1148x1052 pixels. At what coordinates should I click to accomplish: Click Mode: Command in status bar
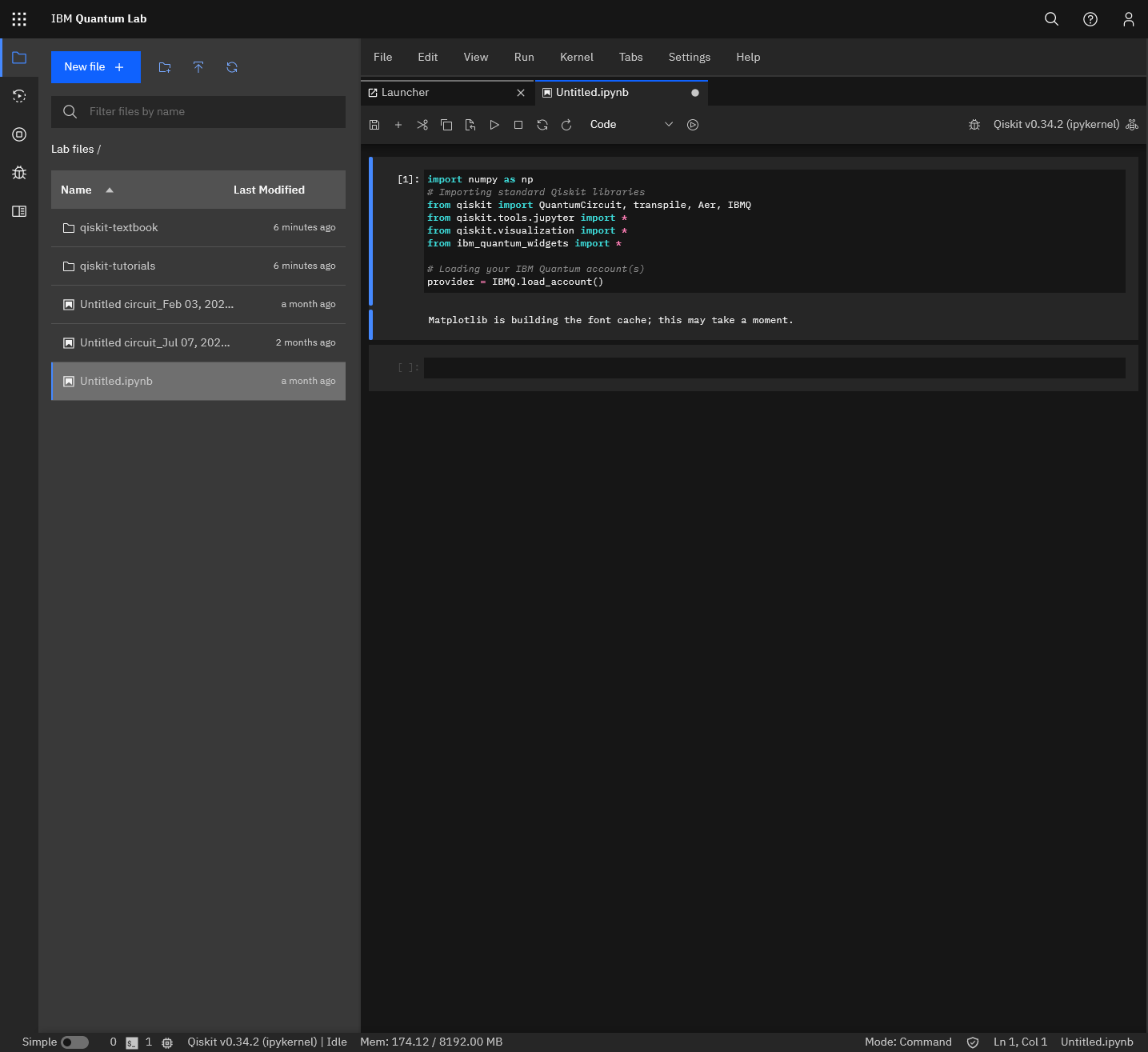click(908, 1042)
